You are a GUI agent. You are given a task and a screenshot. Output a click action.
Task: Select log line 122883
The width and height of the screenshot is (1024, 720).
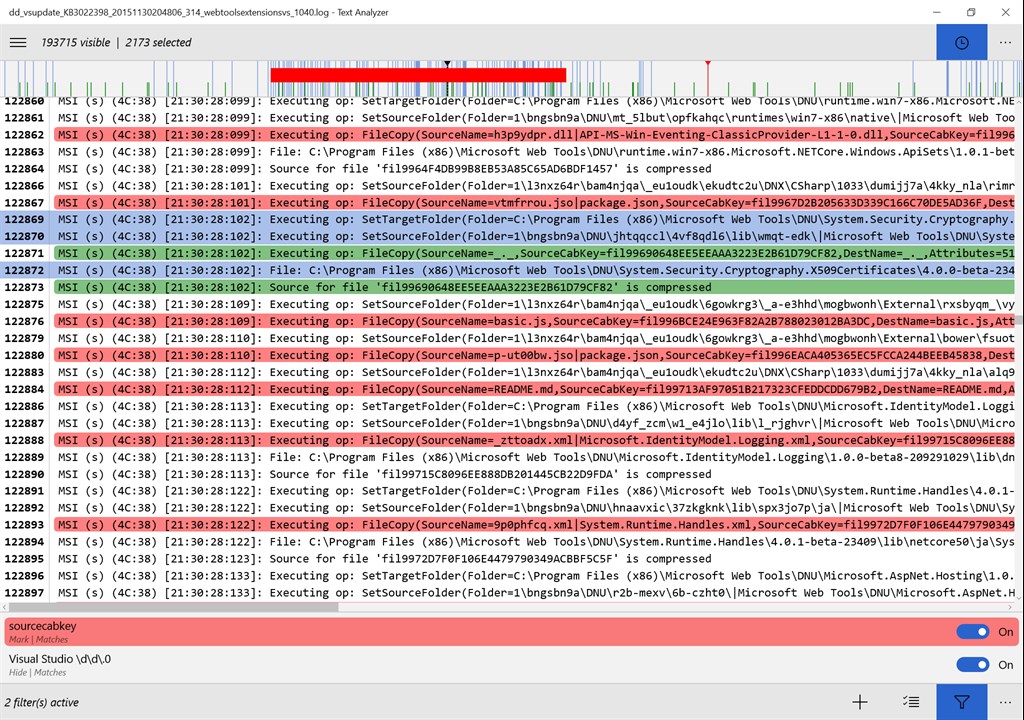[x=509, y=372]
